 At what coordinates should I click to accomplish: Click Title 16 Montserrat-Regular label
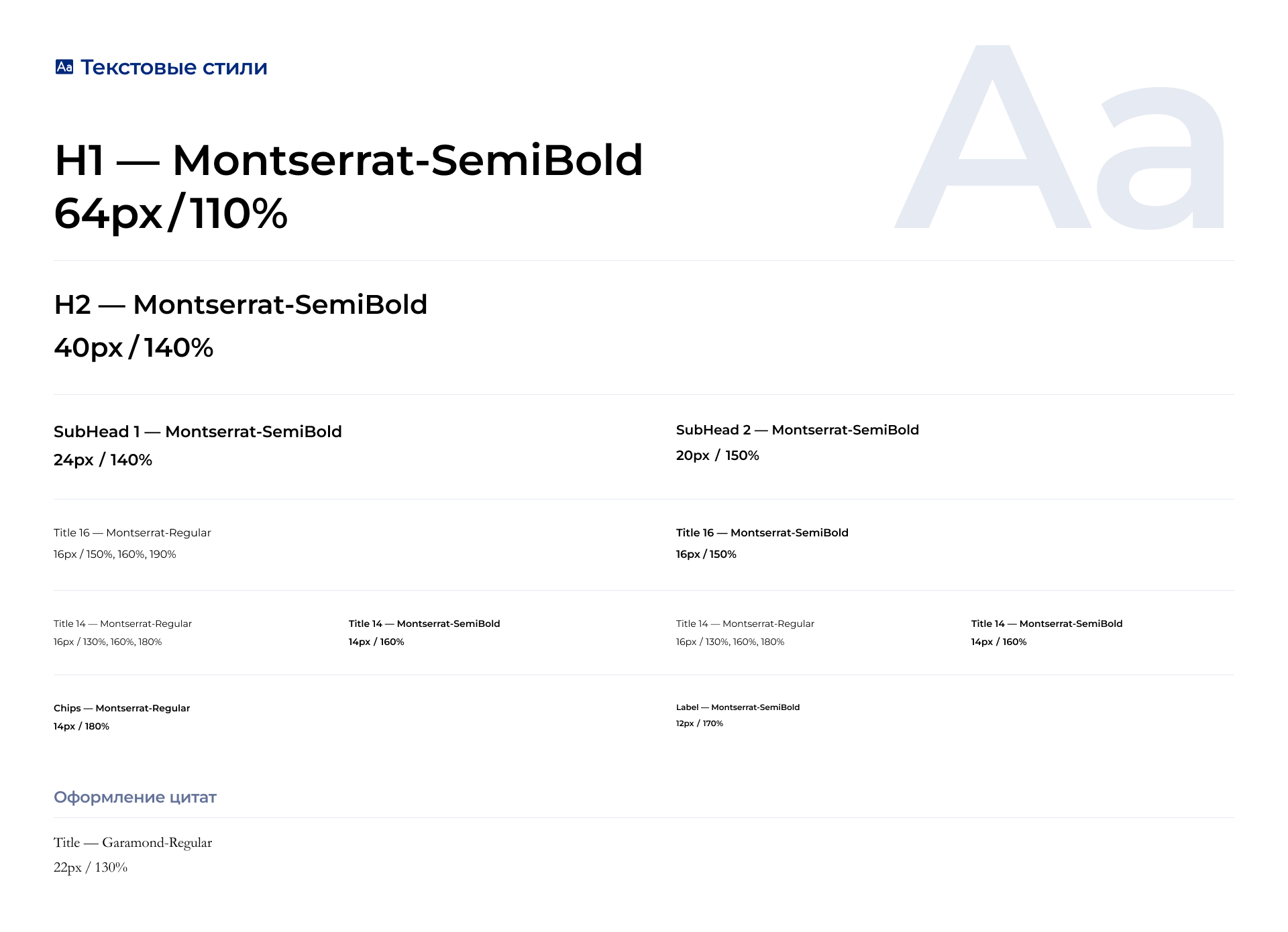[132, 533]
